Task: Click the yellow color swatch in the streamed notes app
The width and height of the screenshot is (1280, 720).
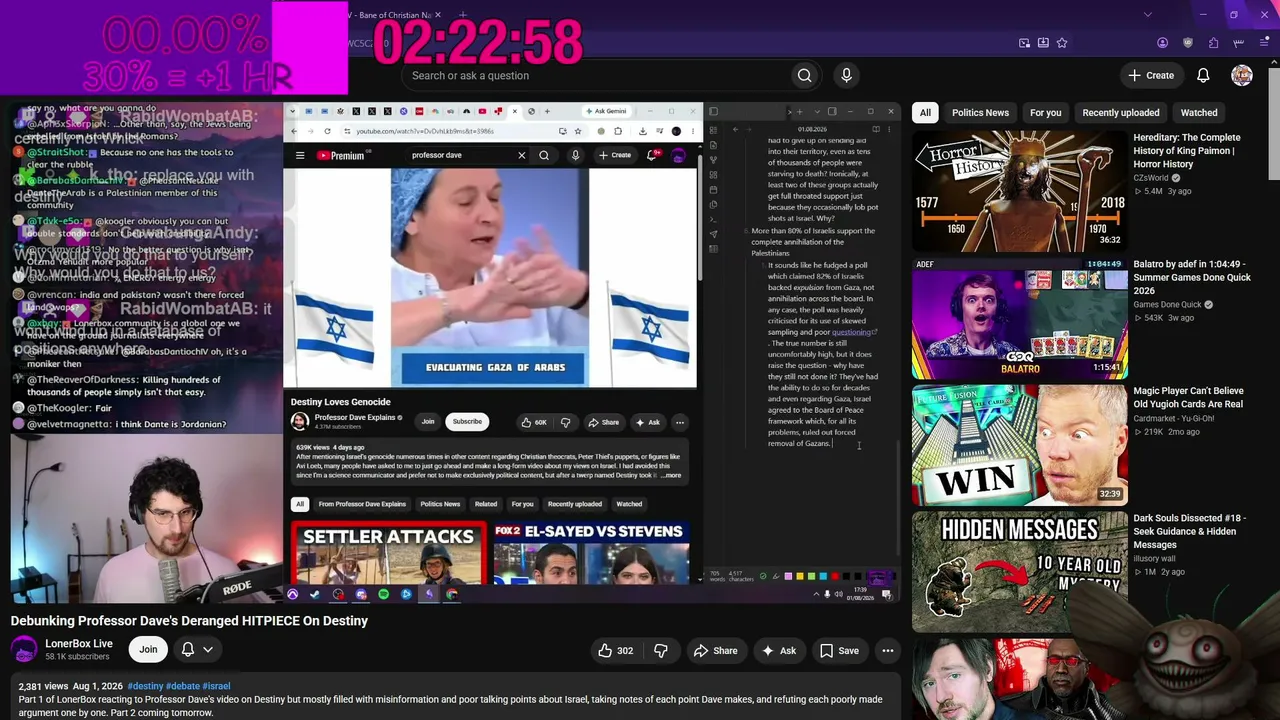Action: coord(799,577)
